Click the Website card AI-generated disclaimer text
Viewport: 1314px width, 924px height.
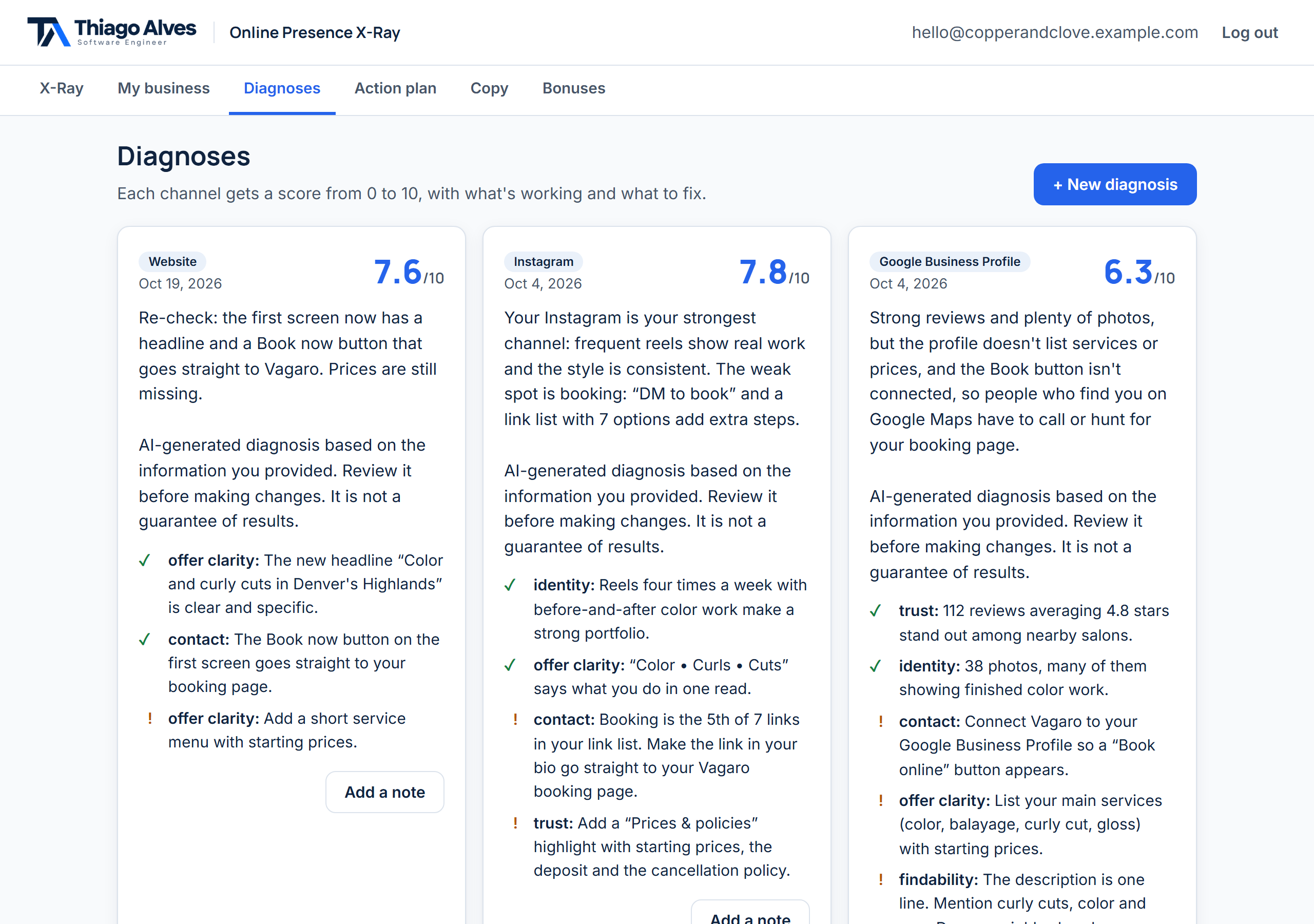coord(283,483)
